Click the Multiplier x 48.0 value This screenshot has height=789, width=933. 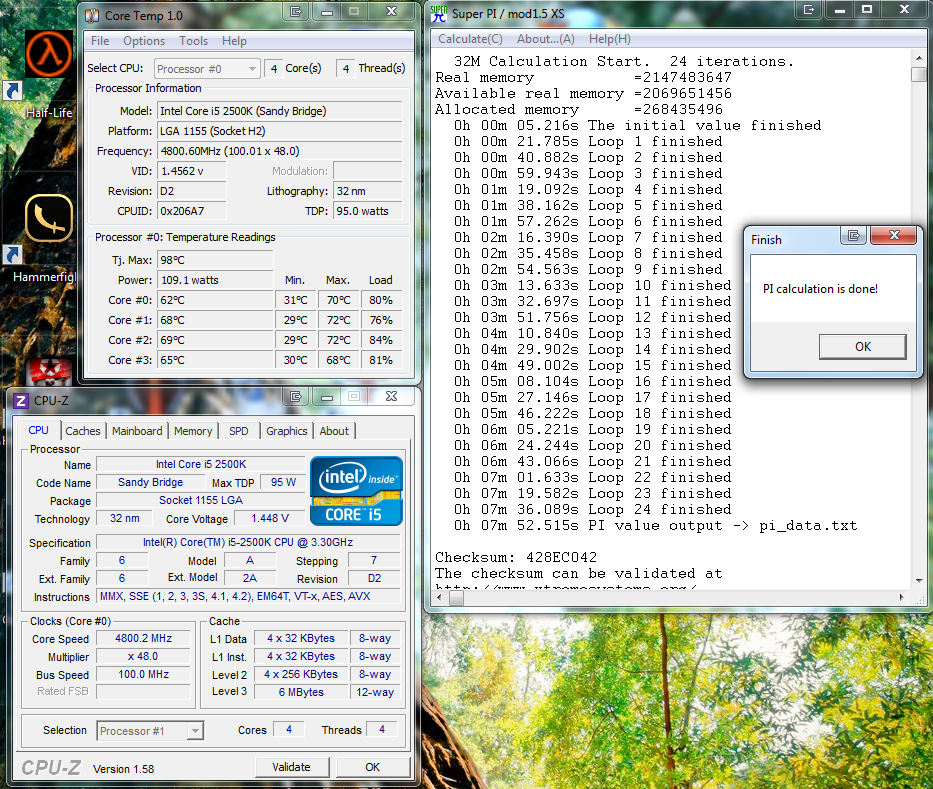[x=143, y=656]
